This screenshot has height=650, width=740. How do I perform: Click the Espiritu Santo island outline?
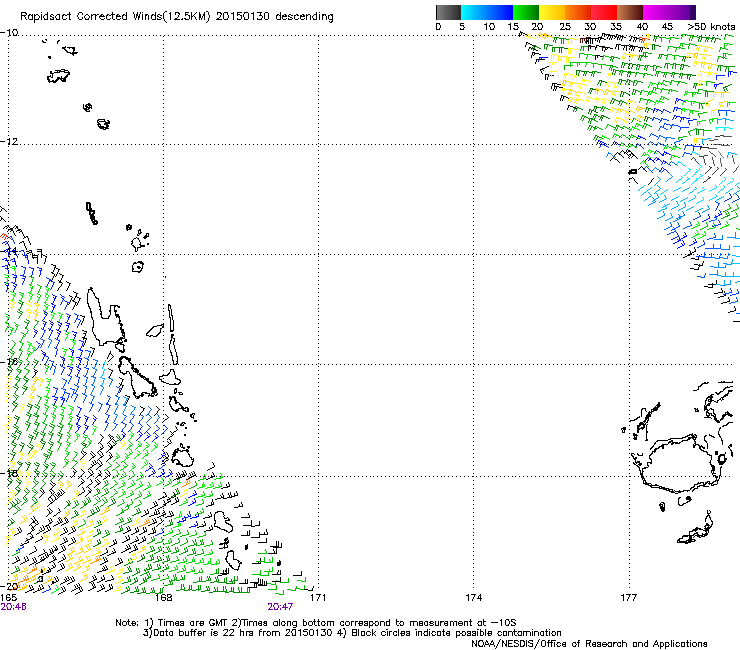click(107, 316)
